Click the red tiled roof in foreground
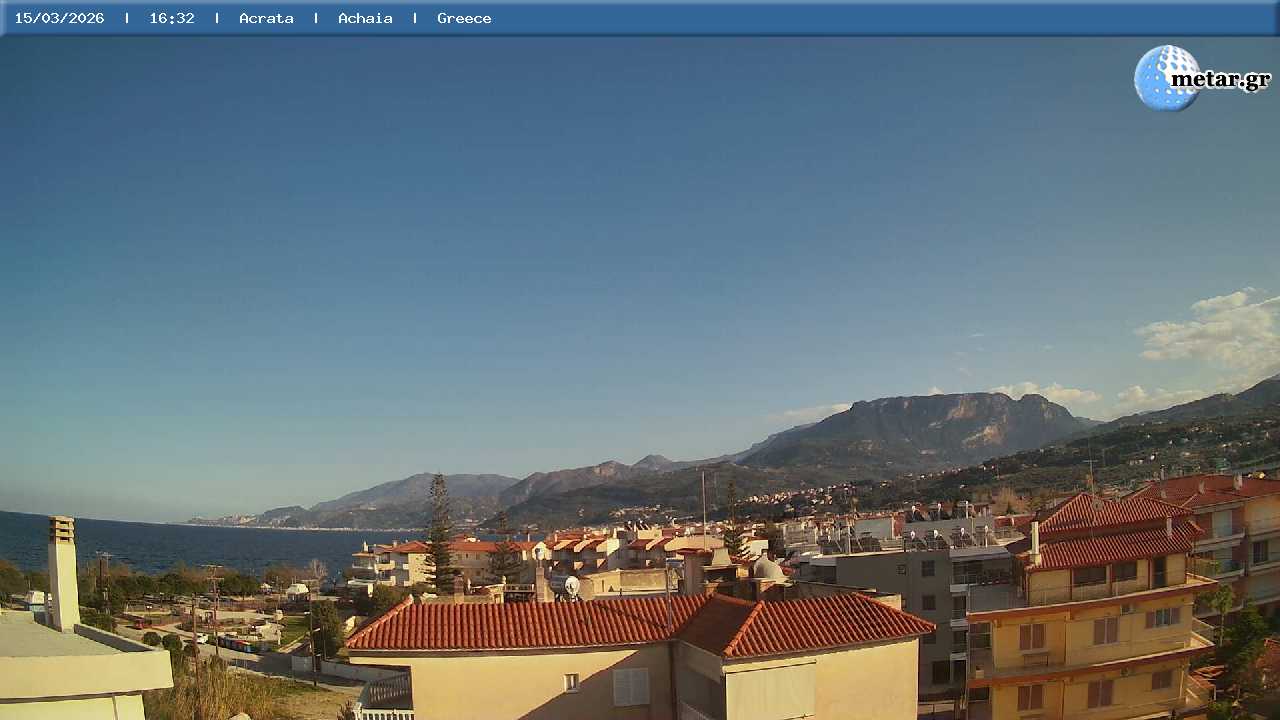 (640, 620)
